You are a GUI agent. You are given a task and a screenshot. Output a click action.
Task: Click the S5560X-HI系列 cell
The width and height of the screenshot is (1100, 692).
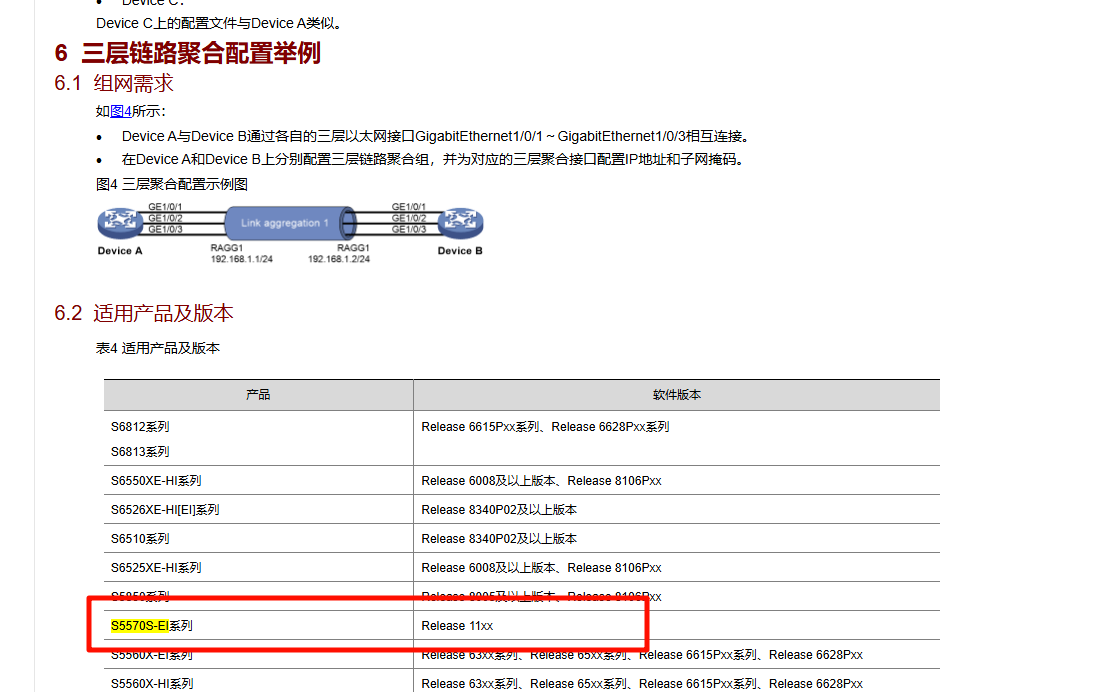pos(152,684)
